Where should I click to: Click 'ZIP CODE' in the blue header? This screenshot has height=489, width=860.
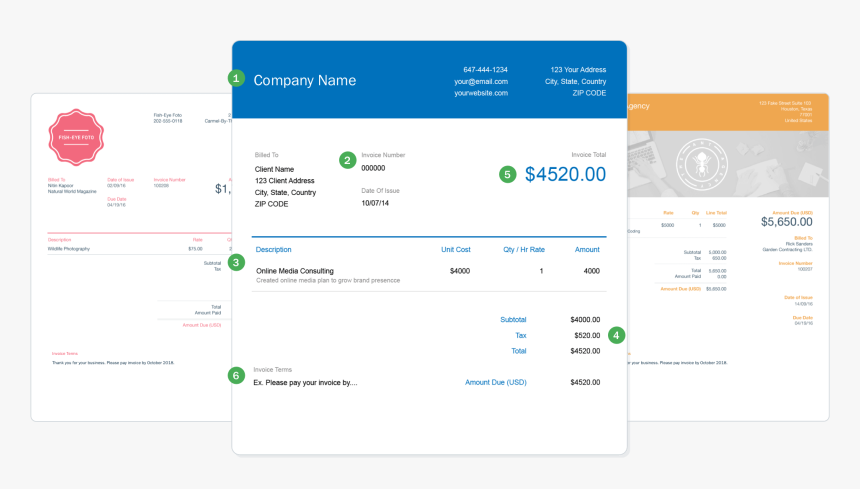coord(589,93)
